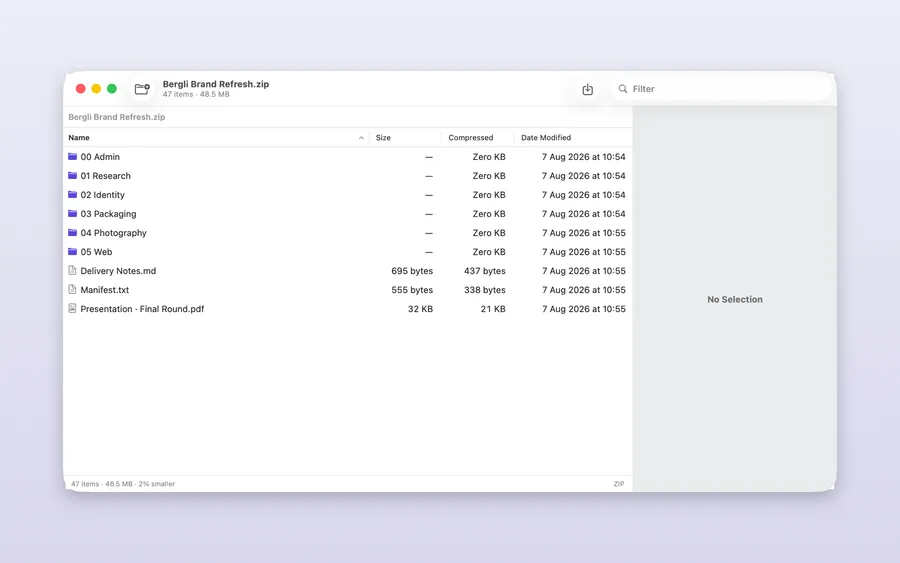Click the open archive folder icon

pos(142,89)
